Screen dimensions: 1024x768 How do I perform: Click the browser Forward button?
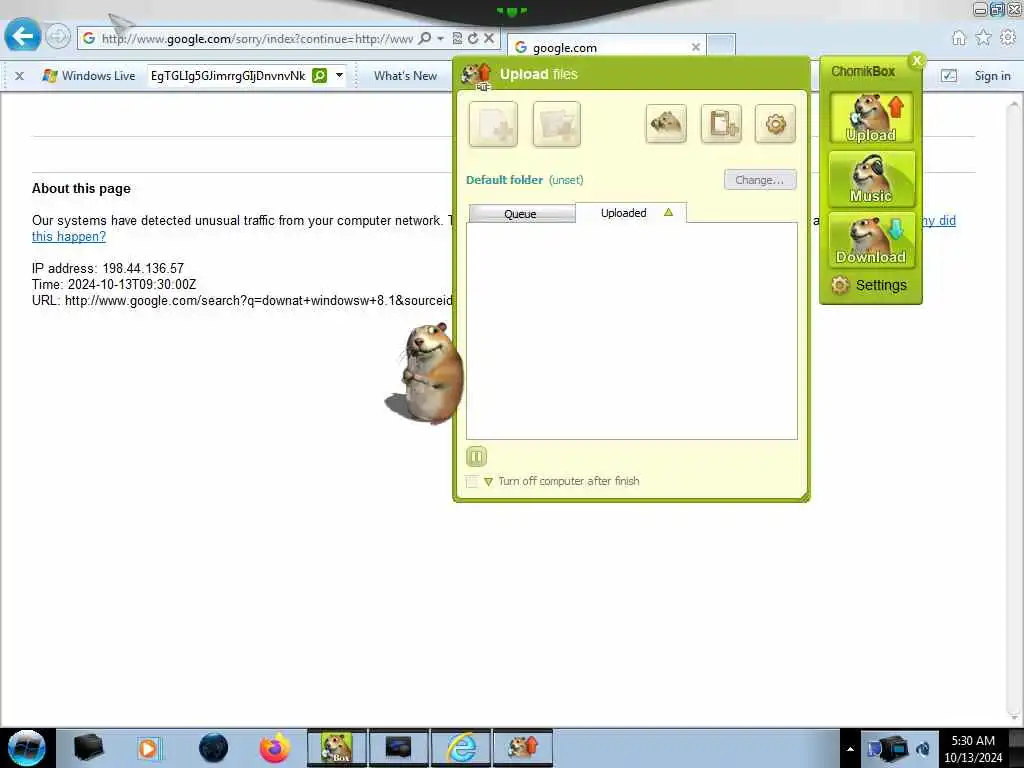coord(57,37)
